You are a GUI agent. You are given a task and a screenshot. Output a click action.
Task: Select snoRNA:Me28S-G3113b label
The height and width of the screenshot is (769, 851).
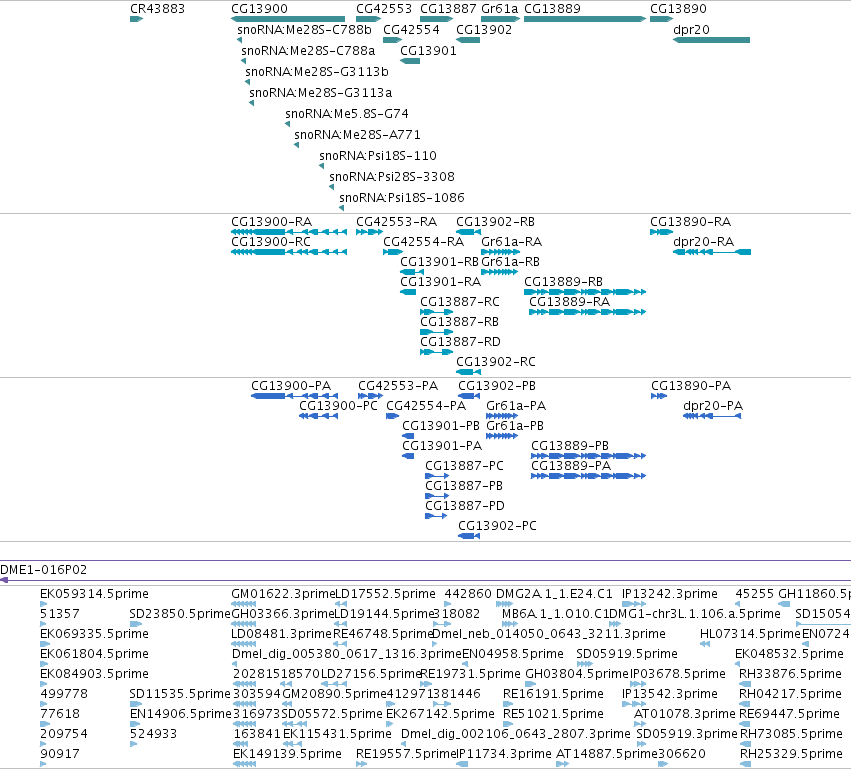[317, 72]
